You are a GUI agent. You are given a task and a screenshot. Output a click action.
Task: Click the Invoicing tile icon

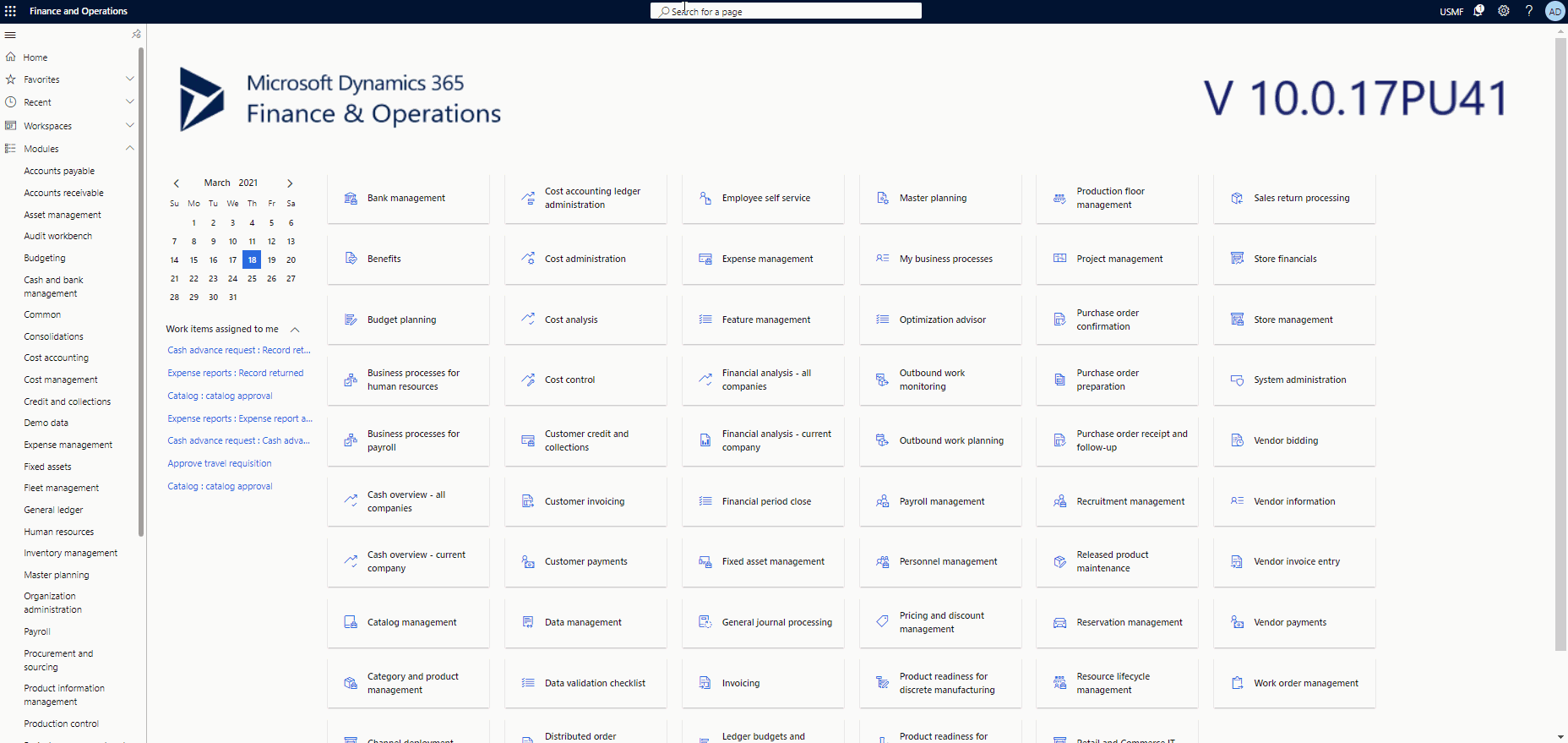pos(705,683)
